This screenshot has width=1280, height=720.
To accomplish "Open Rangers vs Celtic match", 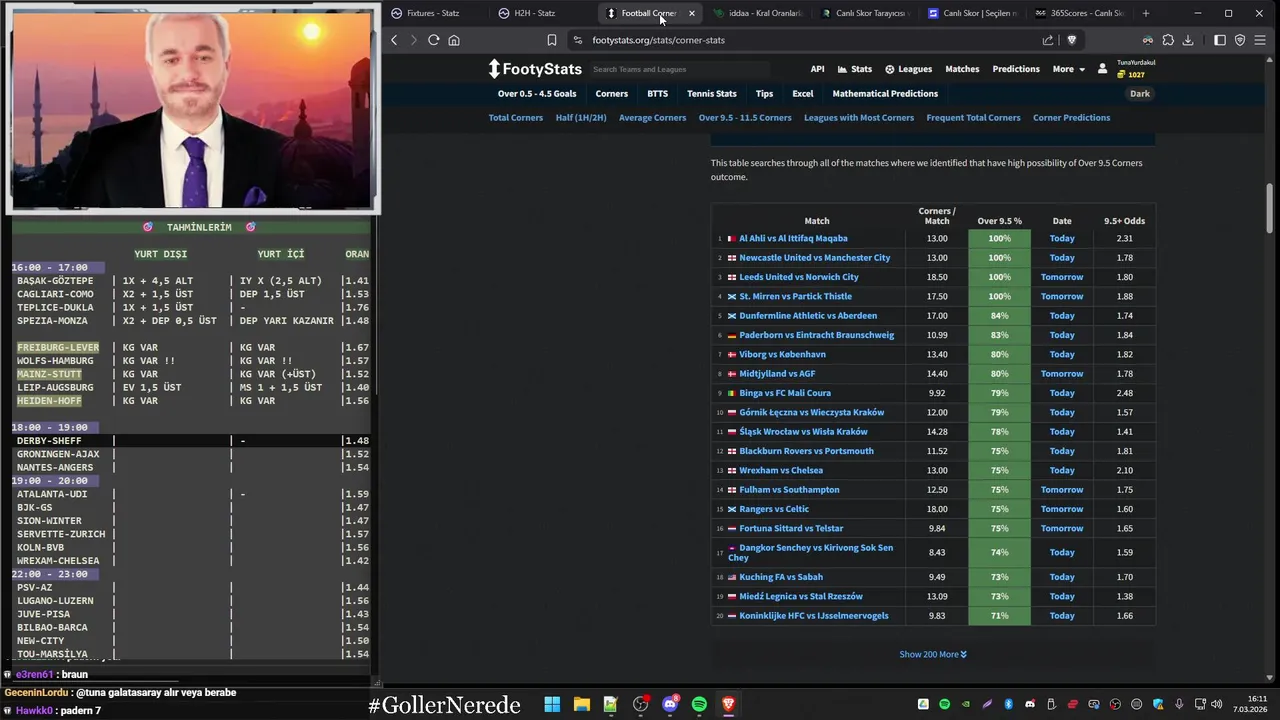I will pos(774,509).
